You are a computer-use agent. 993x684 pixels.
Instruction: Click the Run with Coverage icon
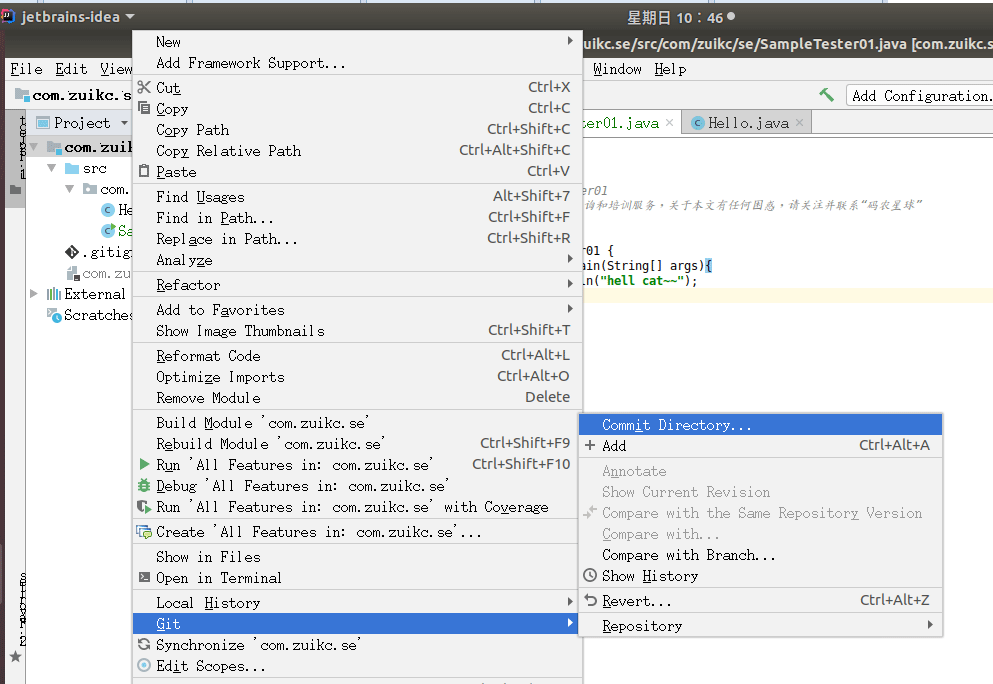(144, 507)
